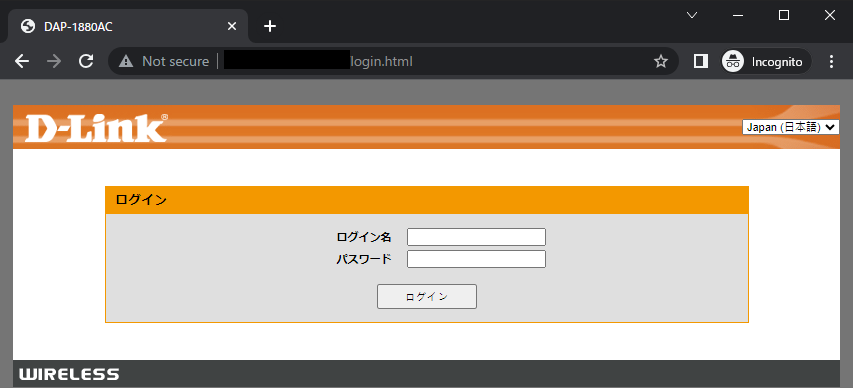
Task: Maximize the browser window
Action: coord(784,15)
